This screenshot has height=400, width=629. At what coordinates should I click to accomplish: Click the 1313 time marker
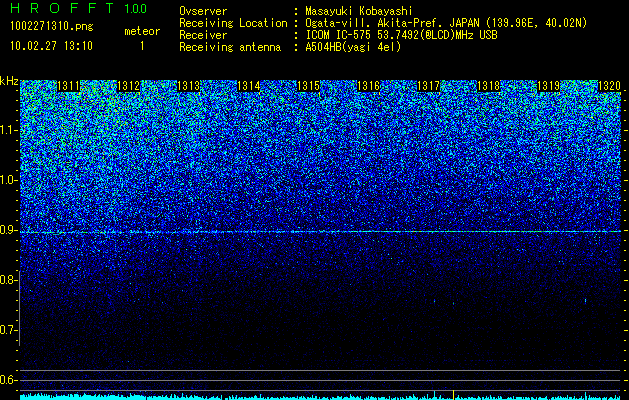189,86
